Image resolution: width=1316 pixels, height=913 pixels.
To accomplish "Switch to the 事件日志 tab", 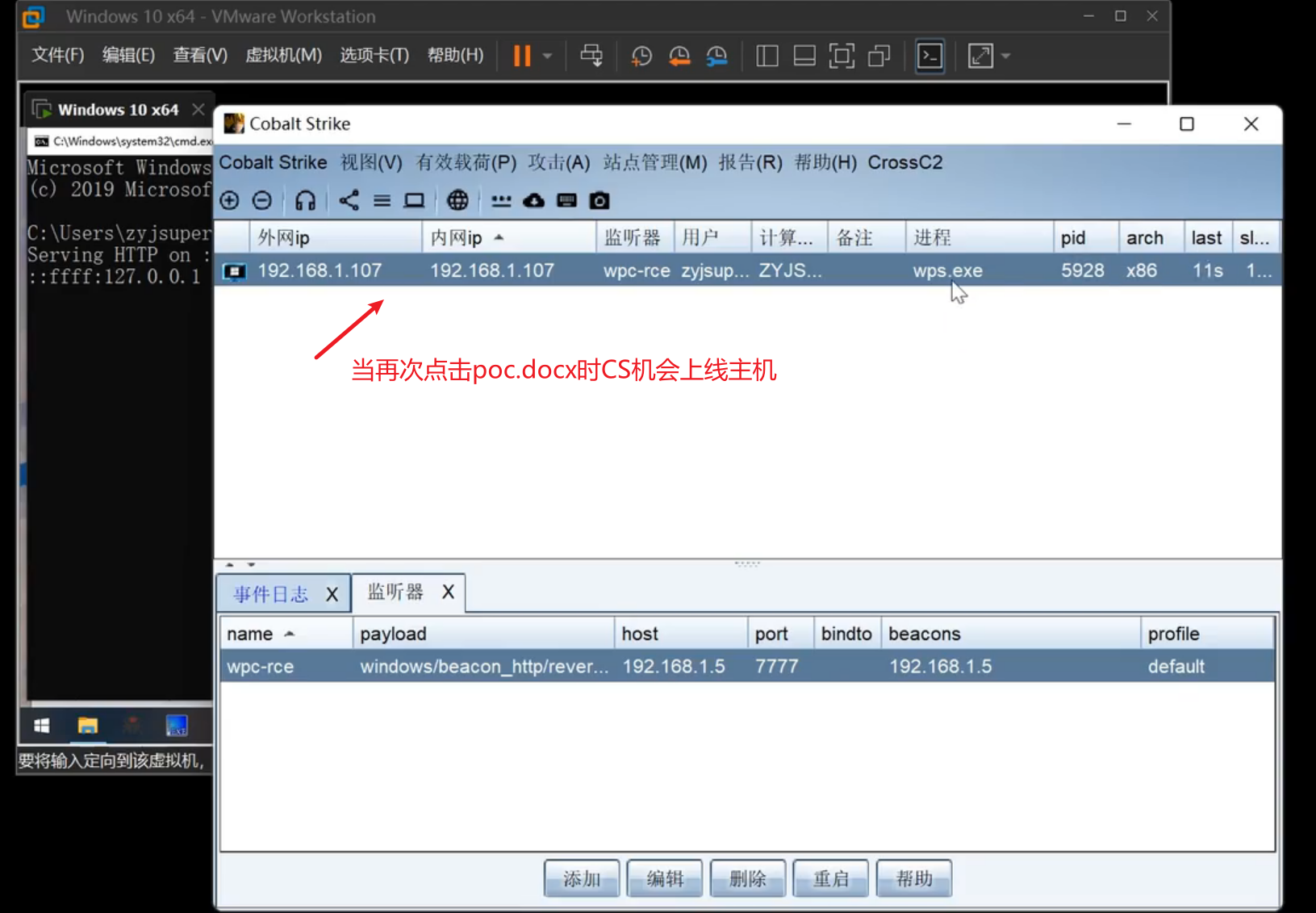I will coord(269,593).
